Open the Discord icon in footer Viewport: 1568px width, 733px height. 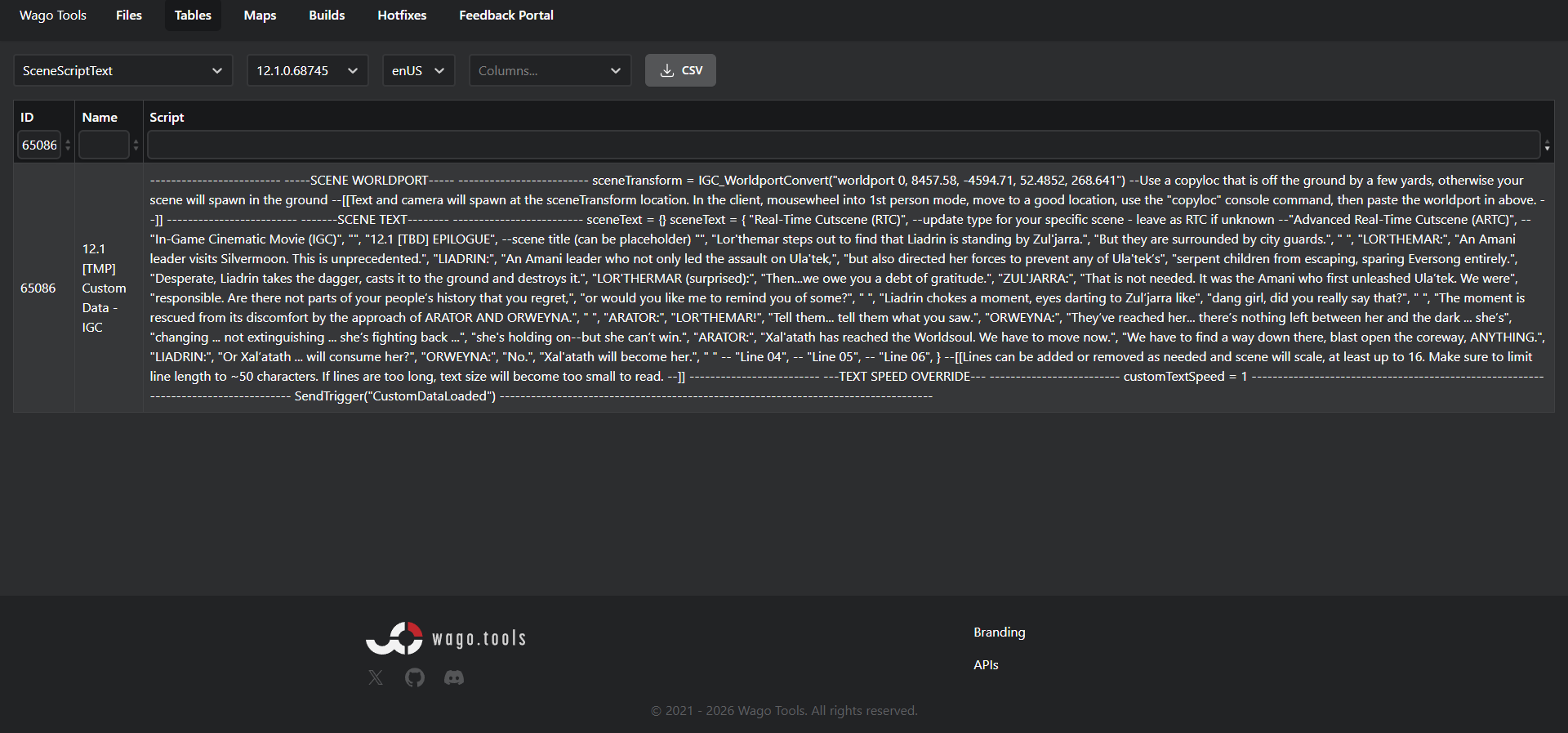pyautogui.click(x=454, y=677)
